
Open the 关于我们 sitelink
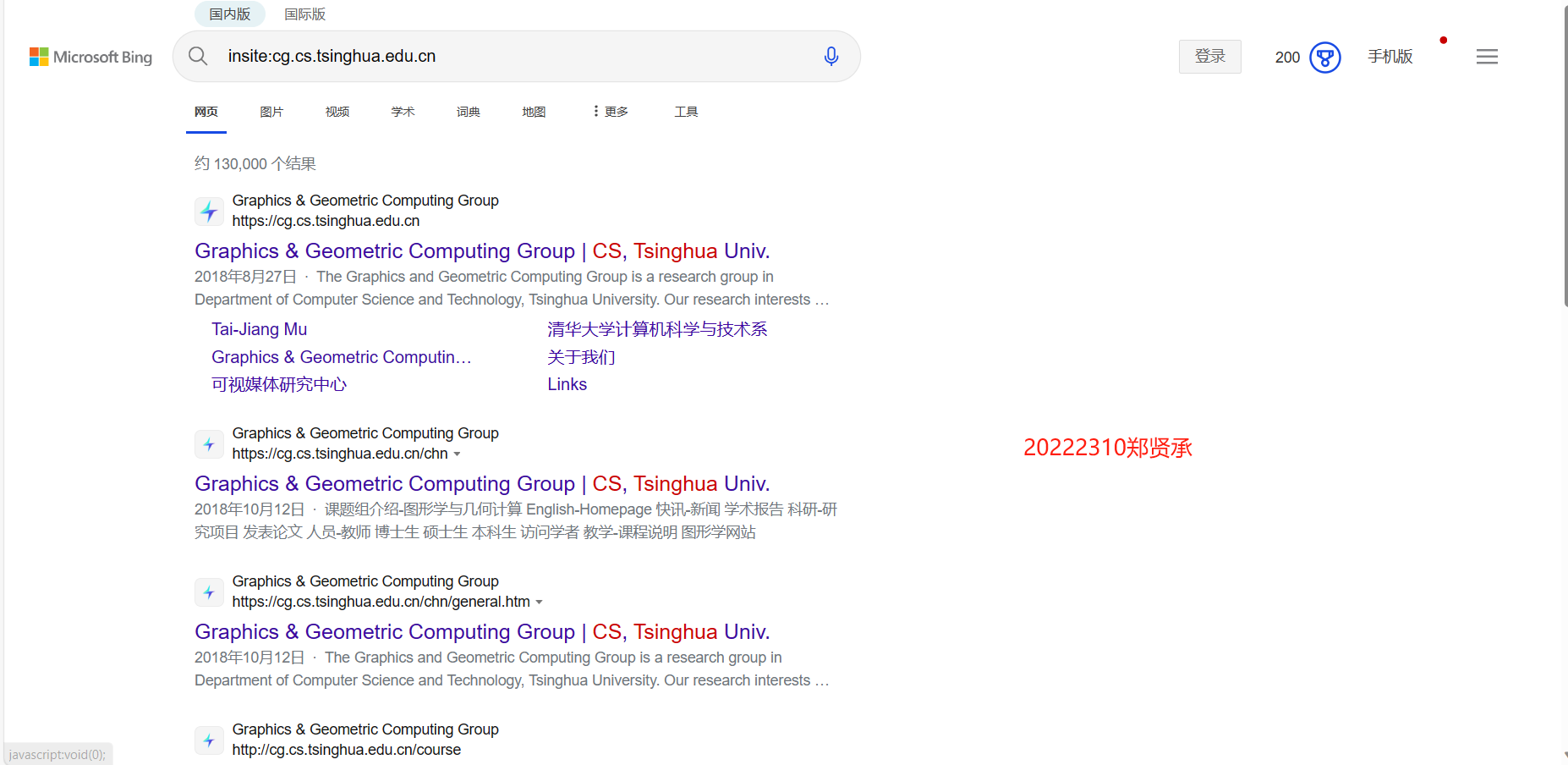[x=581, y=357]
